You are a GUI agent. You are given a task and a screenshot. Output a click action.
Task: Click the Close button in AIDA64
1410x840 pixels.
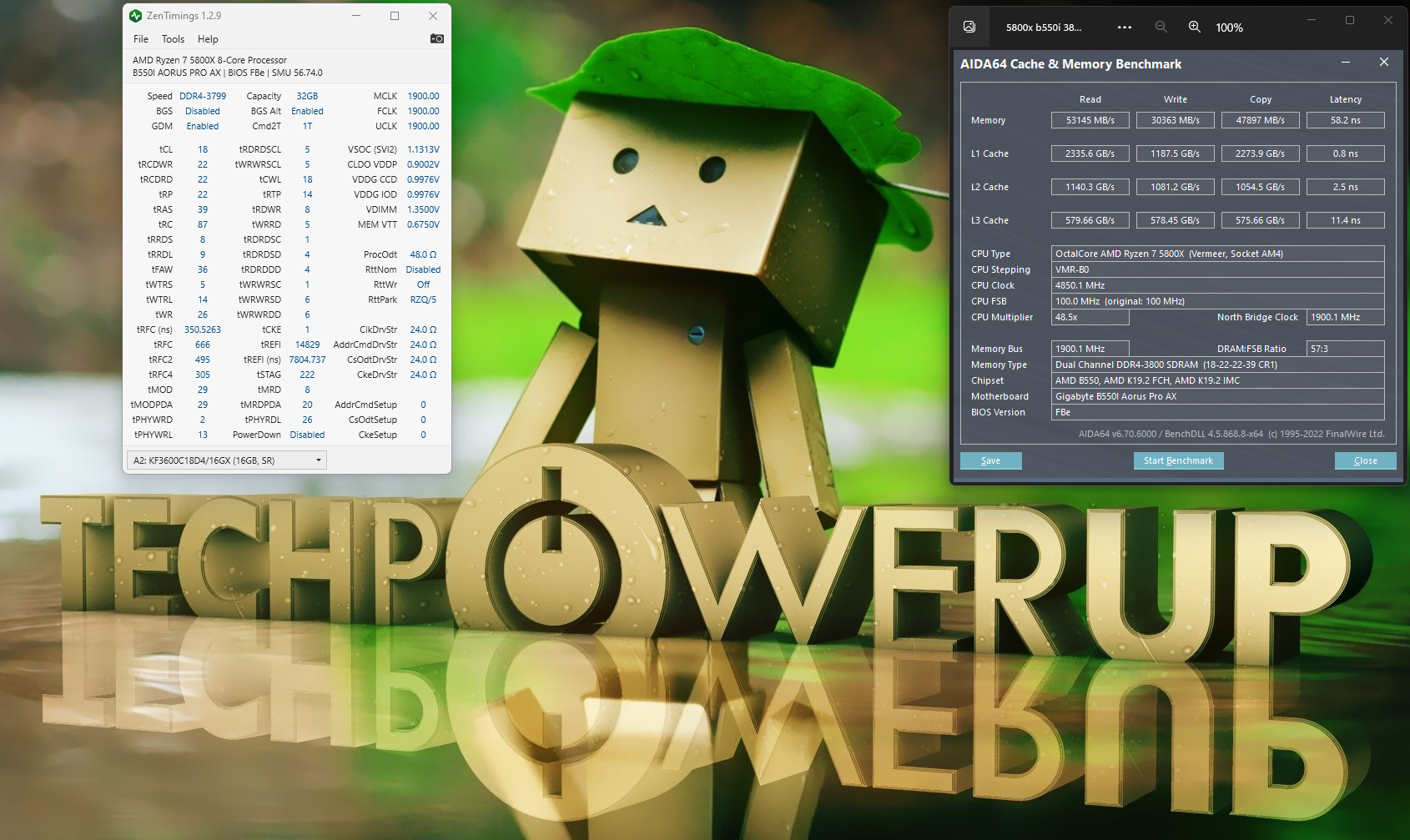tap(1366, 460)
